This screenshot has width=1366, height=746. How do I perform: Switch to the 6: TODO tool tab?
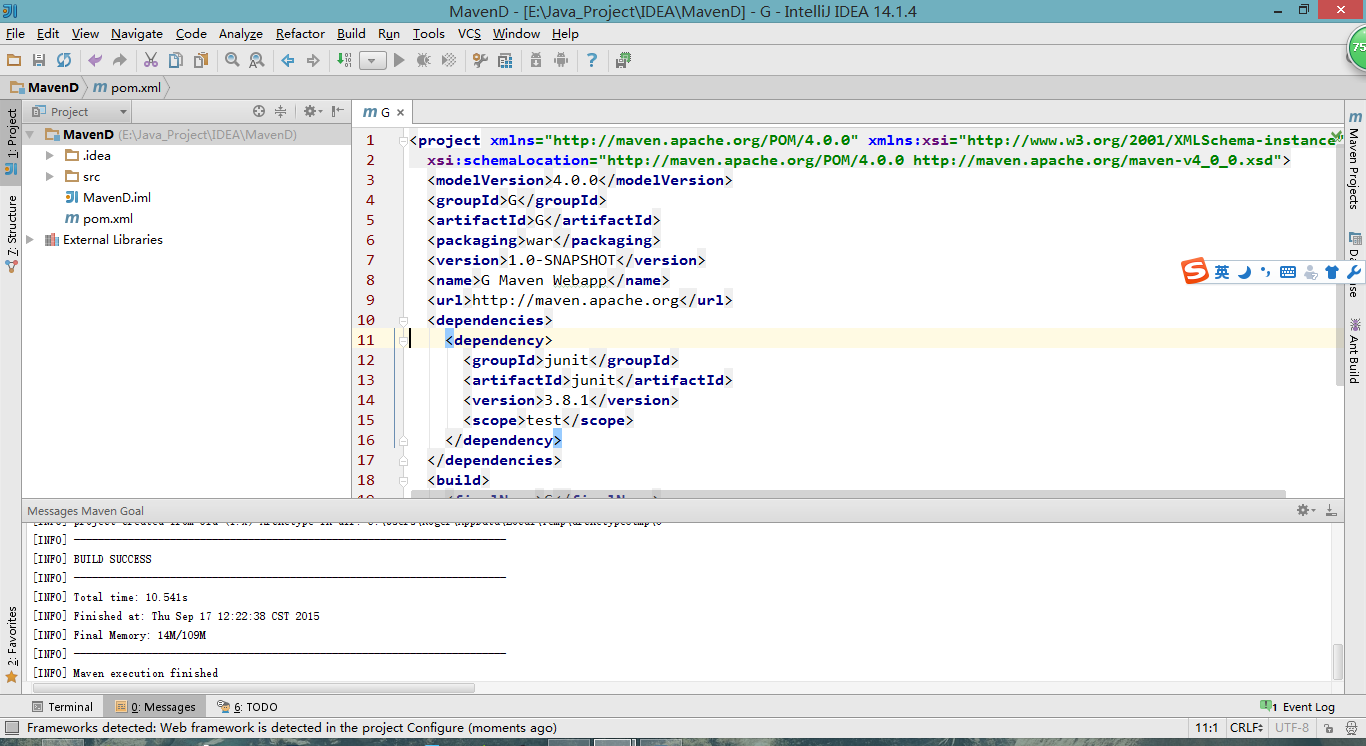pos(248,706)
